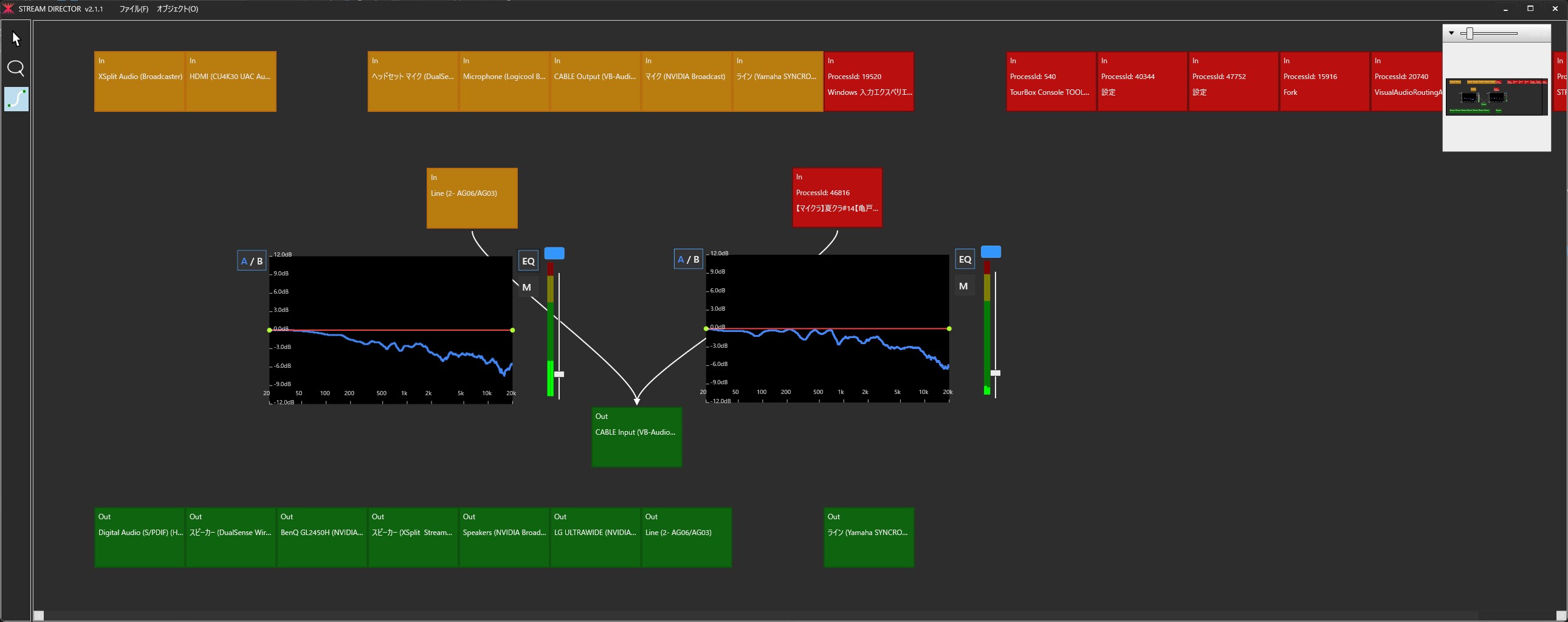
Task: Click left equalizer blue indicator button
Action: (x=554, y=254)
